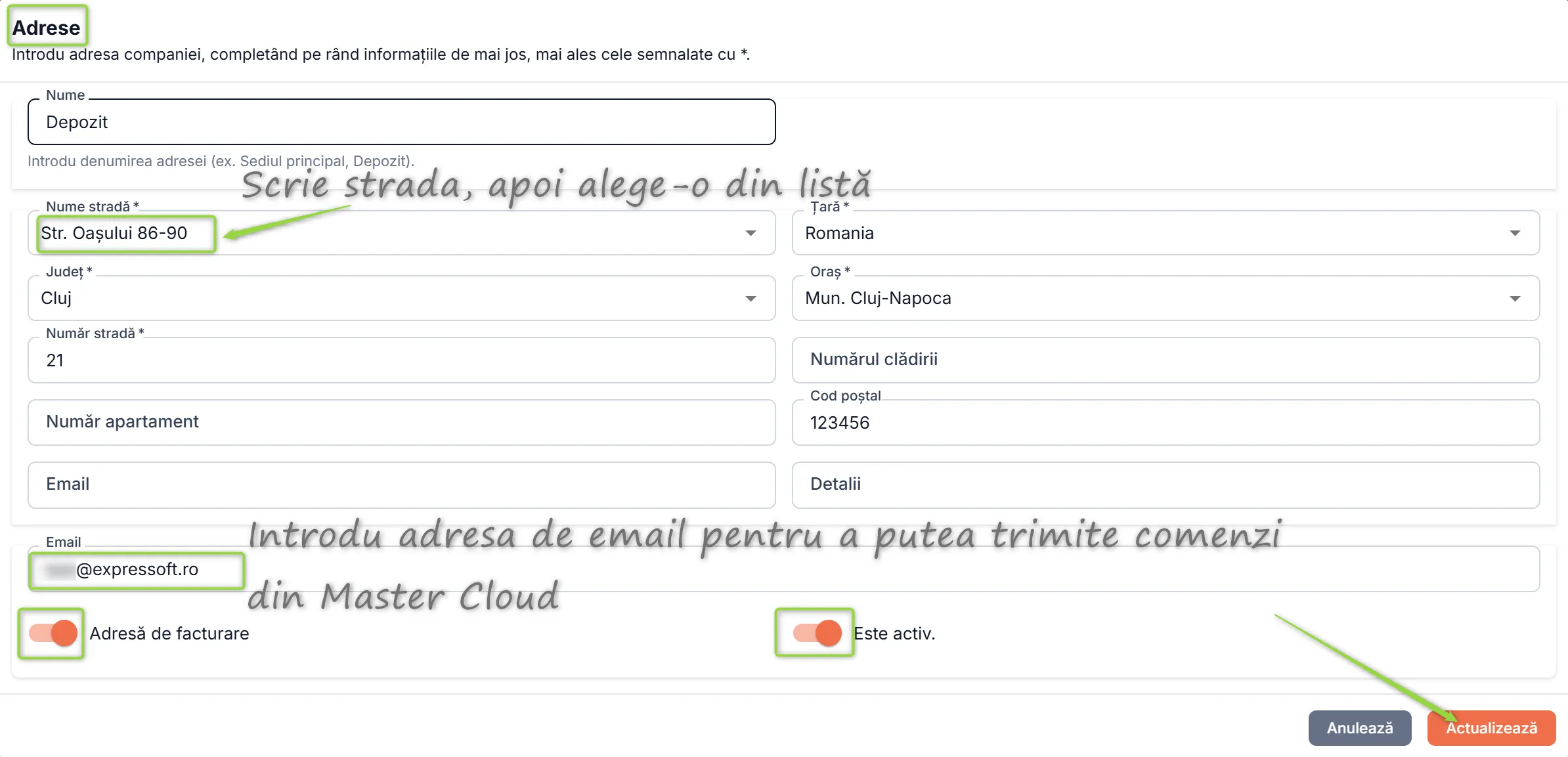This screenshot has width=1568, height=757.
Task: Edit the Nume field containing Depozit
Action: (x=402, y=122)
